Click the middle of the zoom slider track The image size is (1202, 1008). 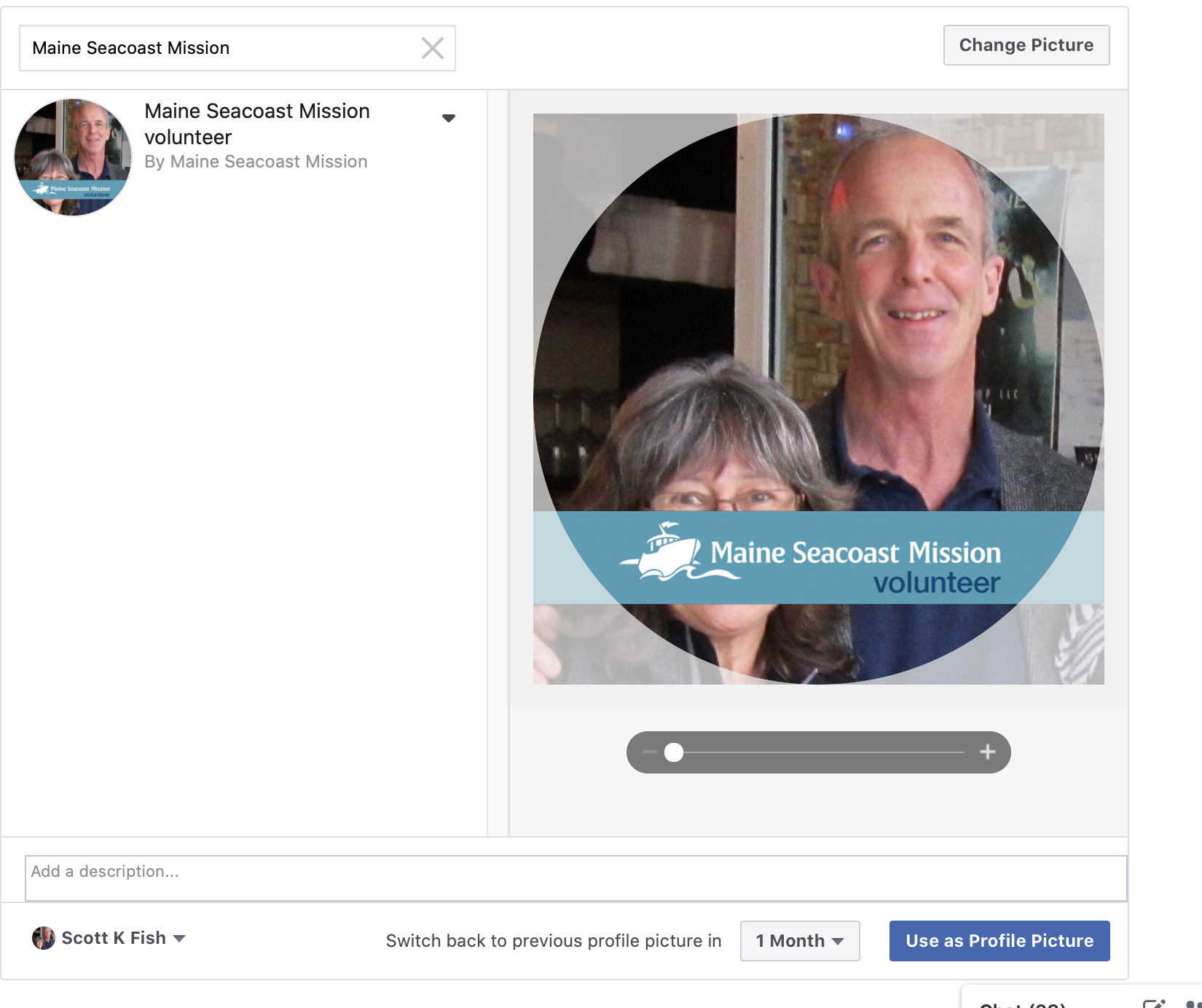click(819, 752)
